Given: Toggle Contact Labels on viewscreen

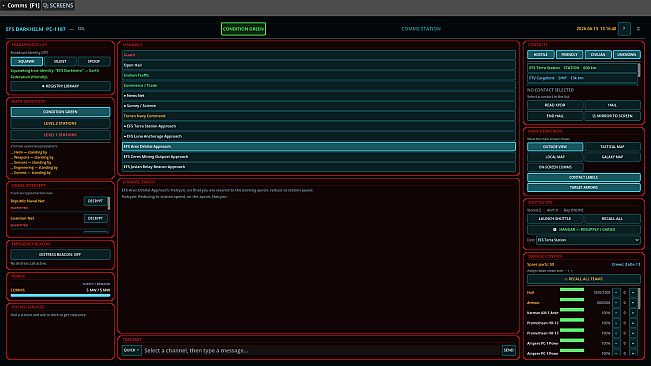Looking at the screenshot, I should 583,177.
